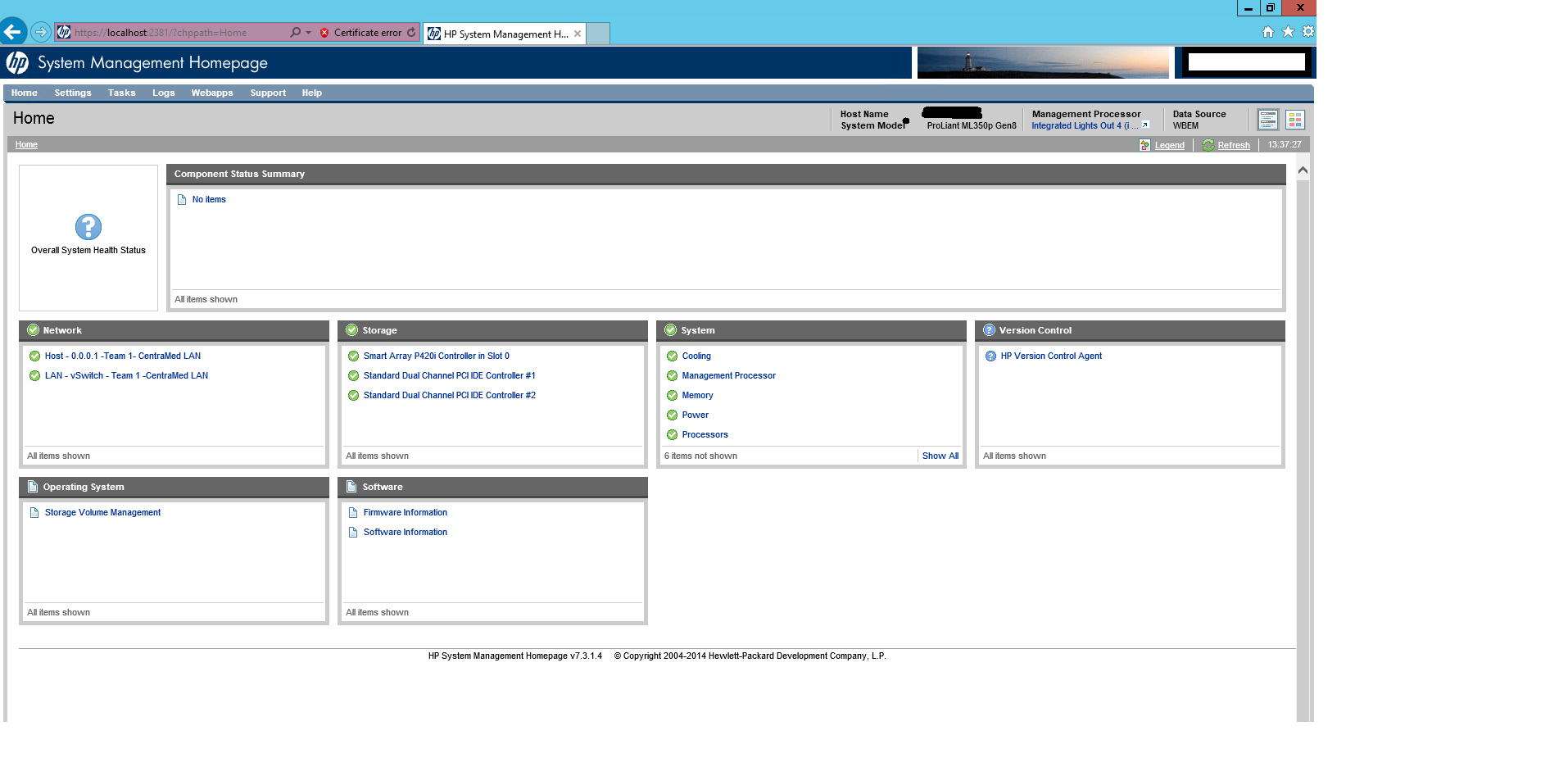Open Firmware Information link

coord(406,513)
